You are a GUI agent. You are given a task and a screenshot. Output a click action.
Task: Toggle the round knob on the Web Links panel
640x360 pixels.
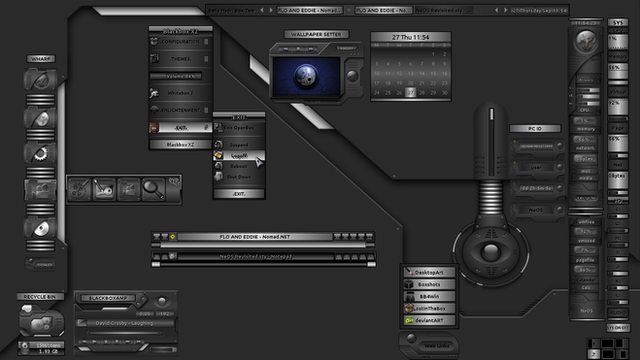point(411,338)
